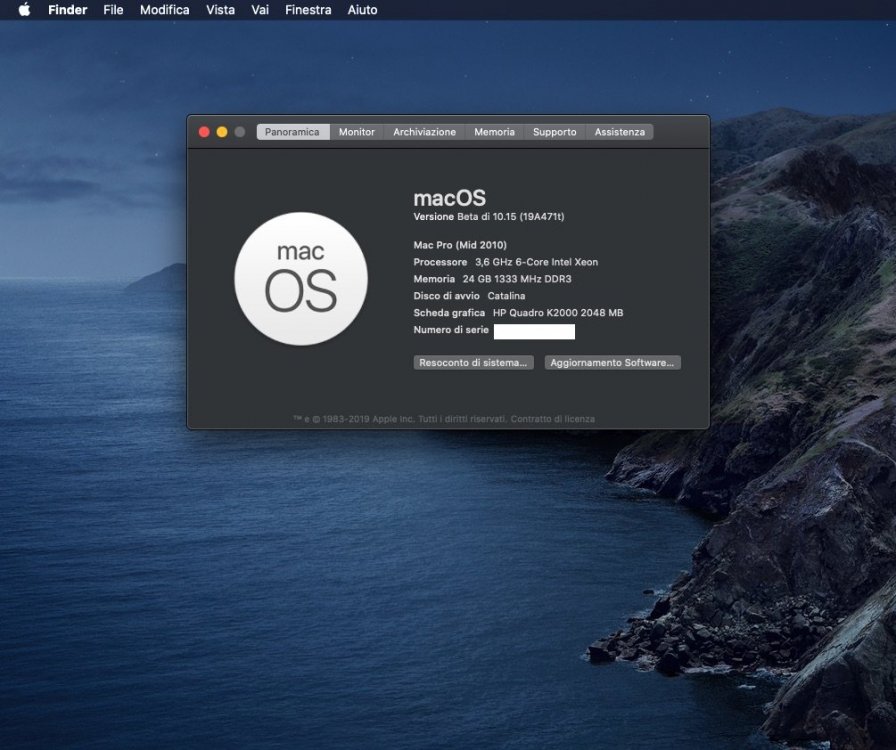
Task: Click the 'Scheda grafica' label
Action: pos(449,313)
